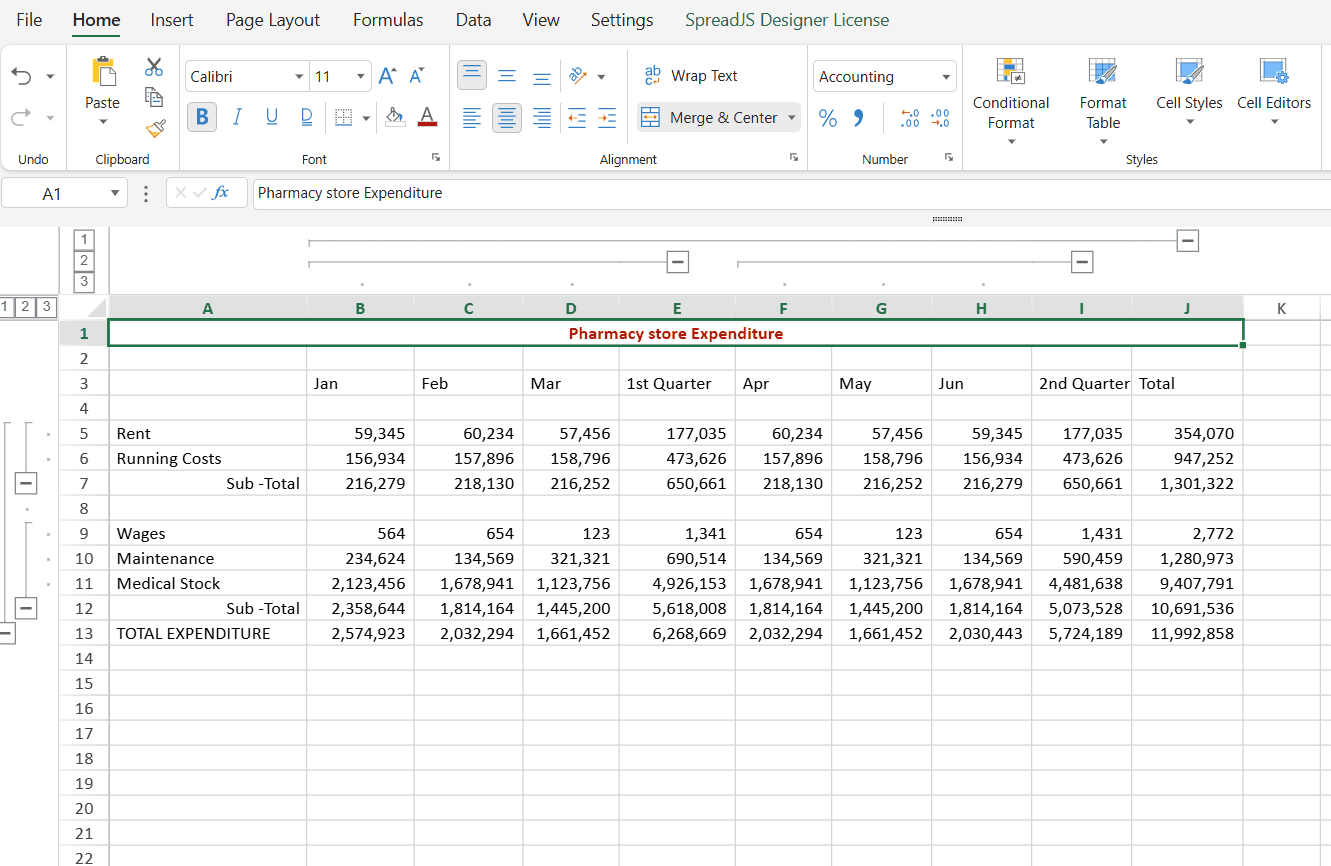1331x866 pixels.
Task: Open the font size 11 dropdown
Action: click(361, 77)
